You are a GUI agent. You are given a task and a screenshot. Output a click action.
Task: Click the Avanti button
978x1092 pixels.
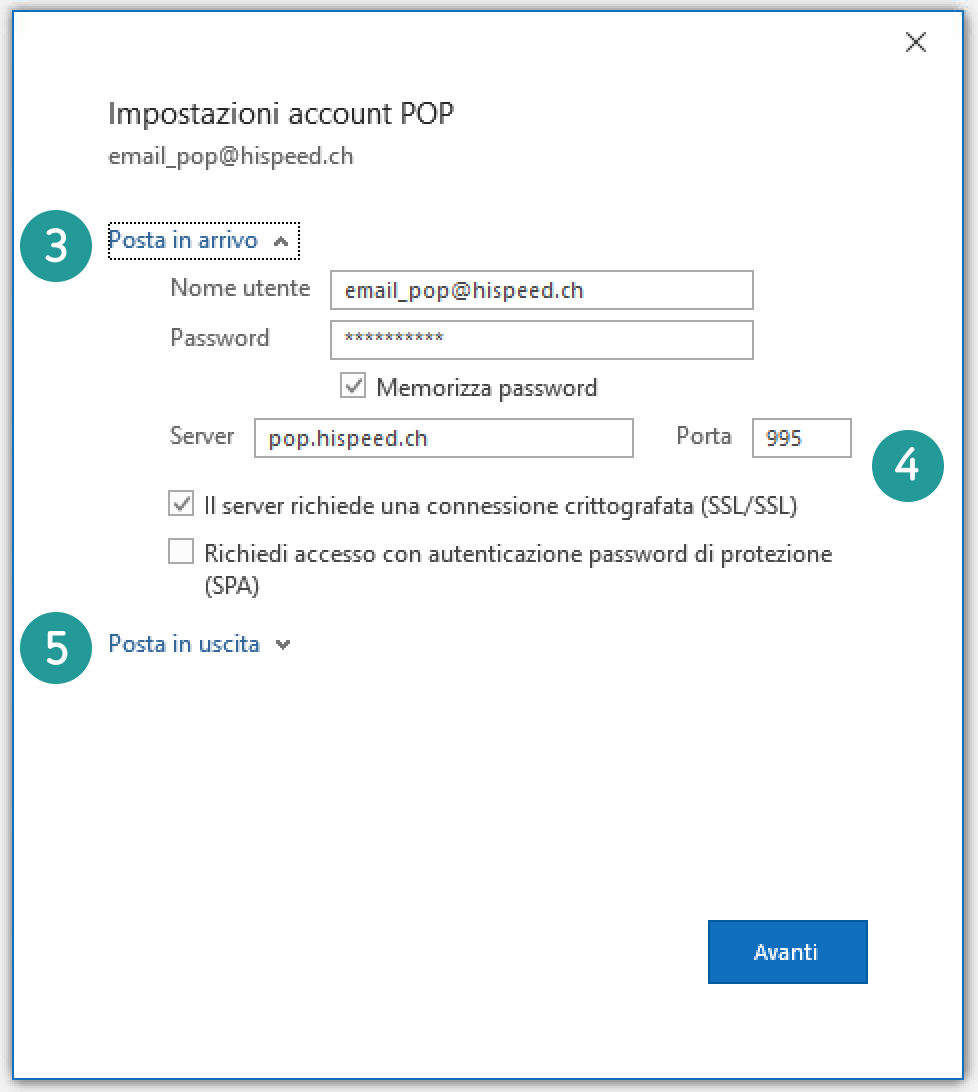click(x=788, y=951)
